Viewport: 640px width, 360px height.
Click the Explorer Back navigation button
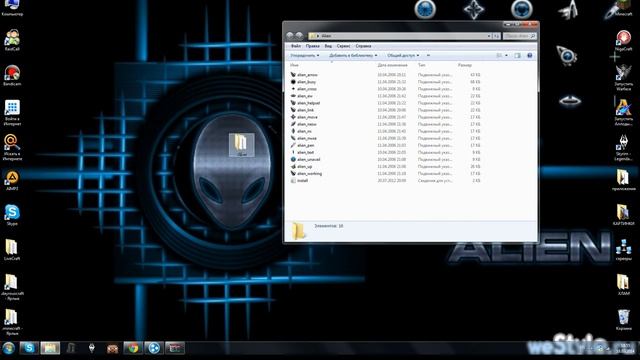tap(290, 36)
